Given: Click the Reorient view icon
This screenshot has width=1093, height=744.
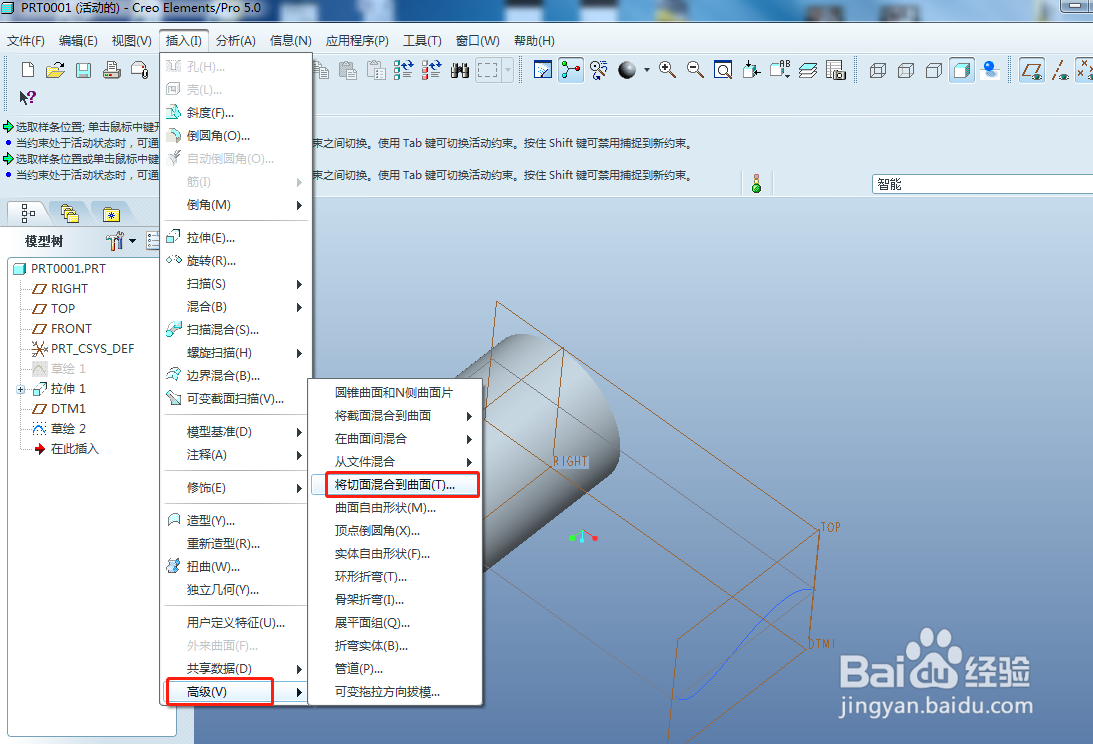Looking at the screenshot, I should tap(751, 70).
